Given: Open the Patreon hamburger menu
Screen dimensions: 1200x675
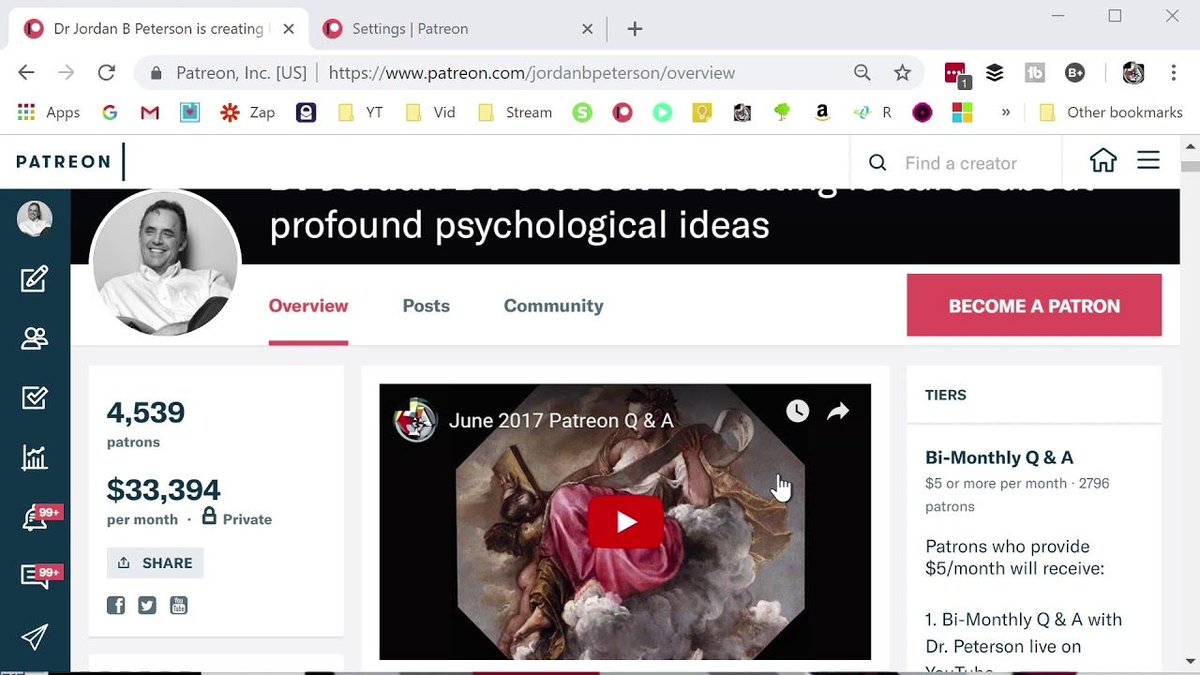Looking at the screenshot, I should 1148,160.
